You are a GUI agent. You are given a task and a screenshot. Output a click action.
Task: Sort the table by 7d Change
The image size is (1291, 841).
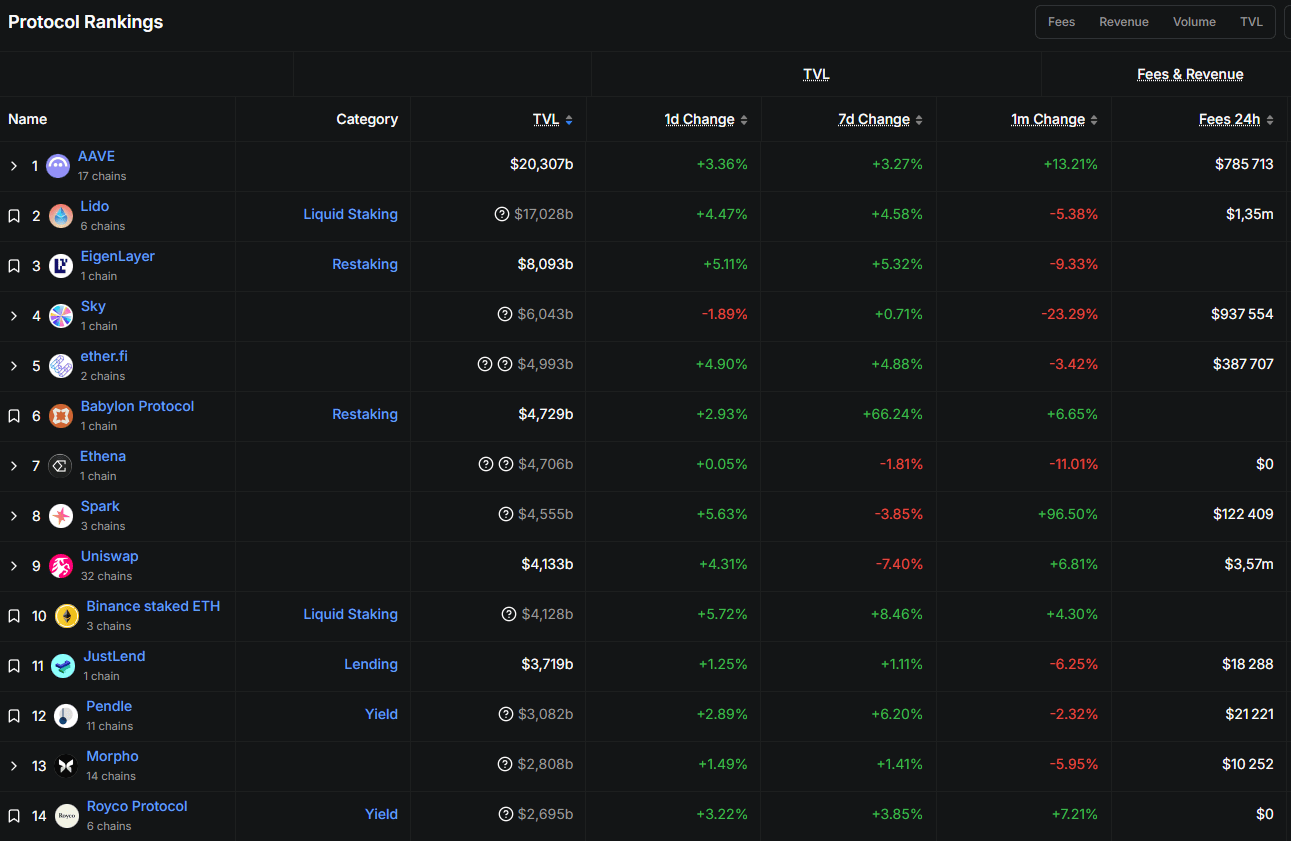coord(874,119)
